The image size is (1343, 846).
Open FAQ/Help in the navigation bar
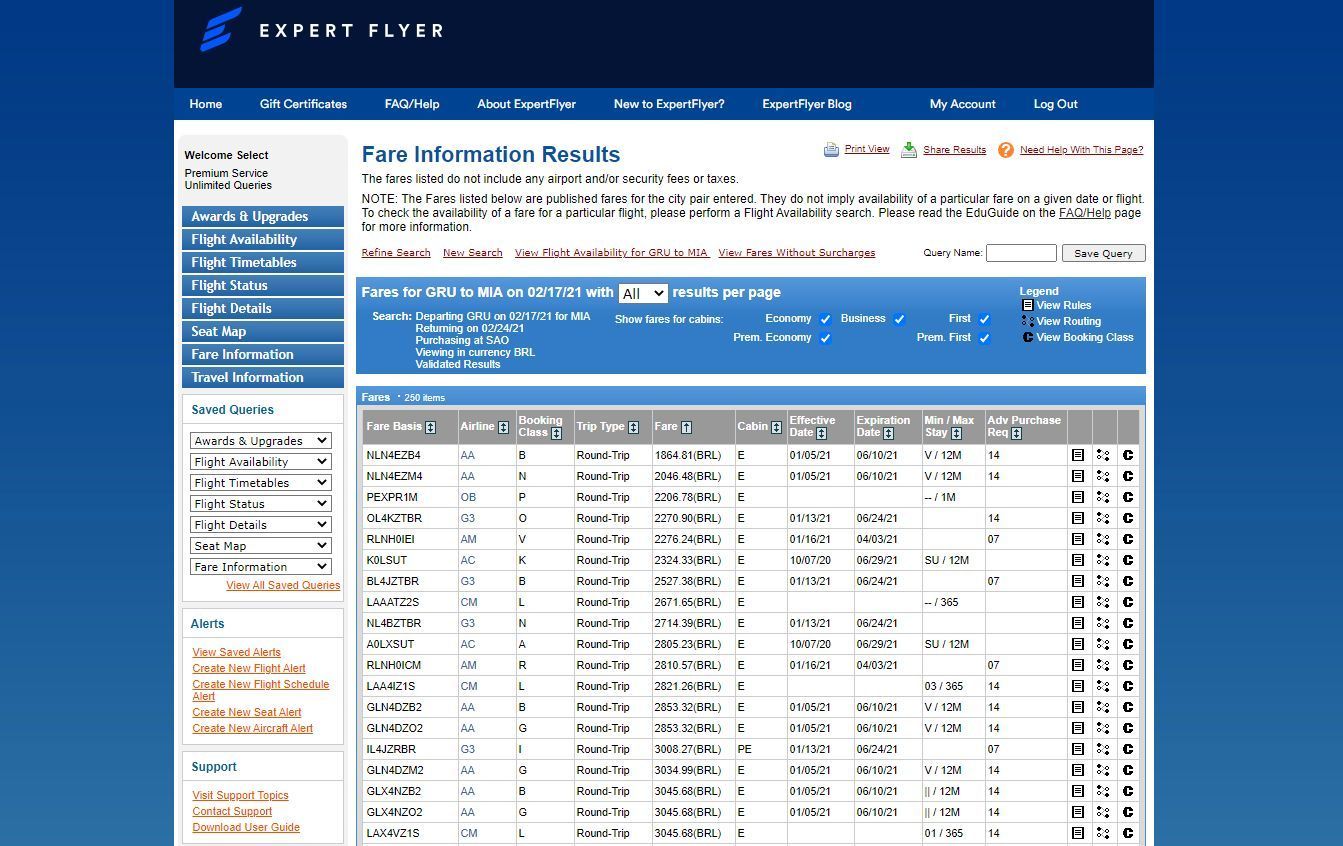[x=412, y=104]
